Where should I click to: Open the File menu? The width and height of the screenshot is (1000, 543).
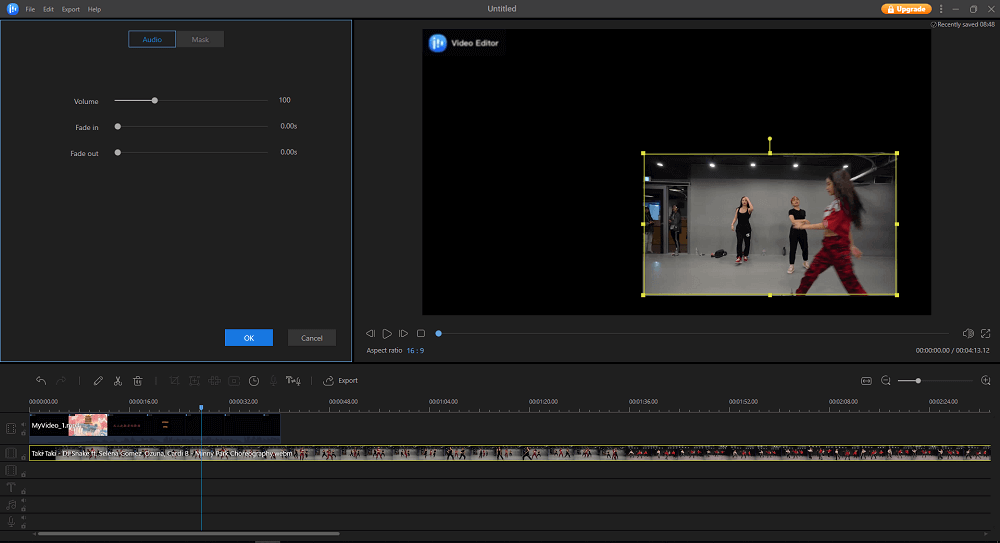pyautogui.click(x=30, y=9)
